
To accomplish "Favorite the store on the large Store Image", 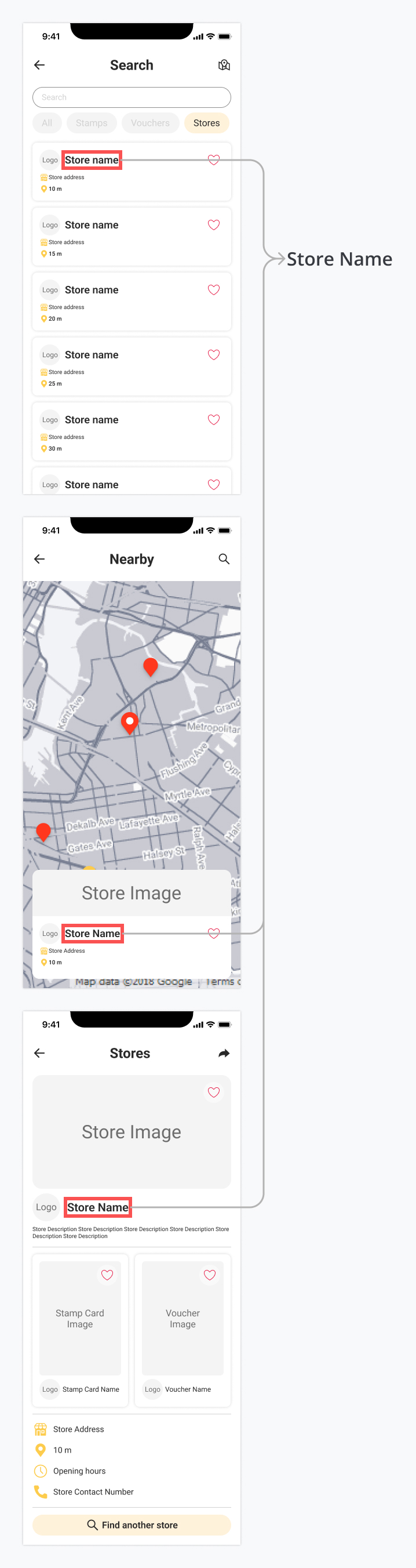I will (213, 1092).
